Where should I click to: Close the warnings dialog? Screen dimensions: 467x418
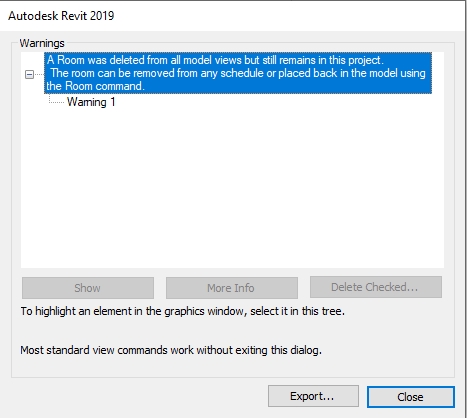point(410,397)
